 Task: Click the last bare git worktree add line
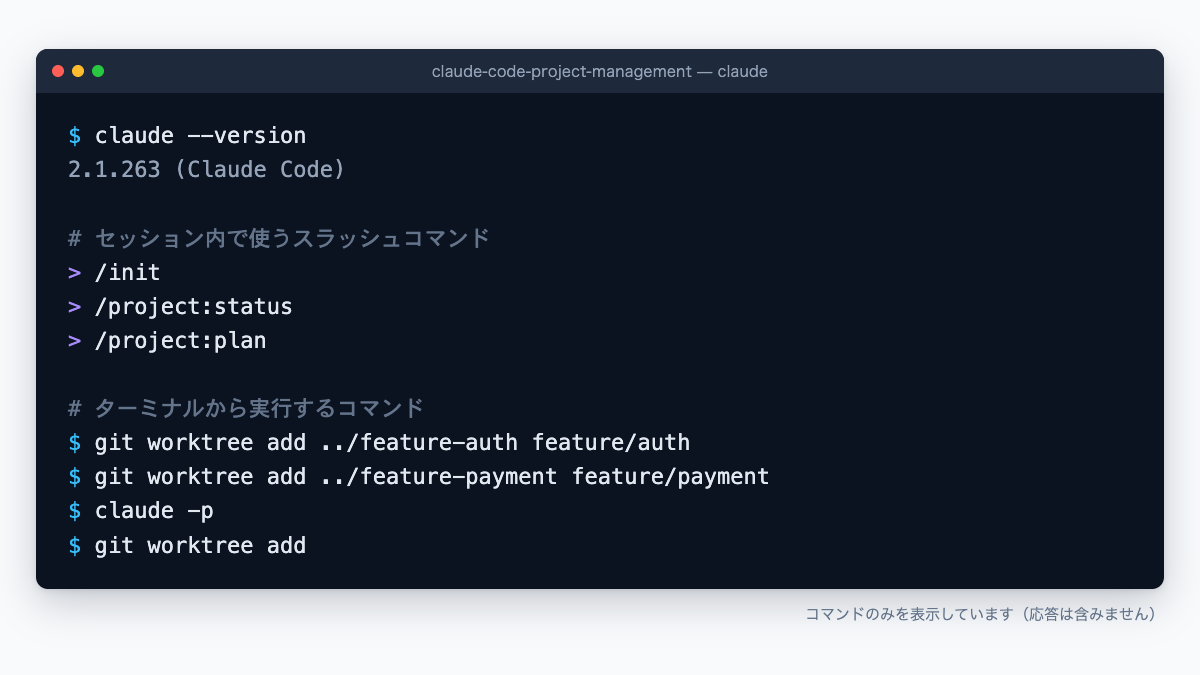(187, 545)
